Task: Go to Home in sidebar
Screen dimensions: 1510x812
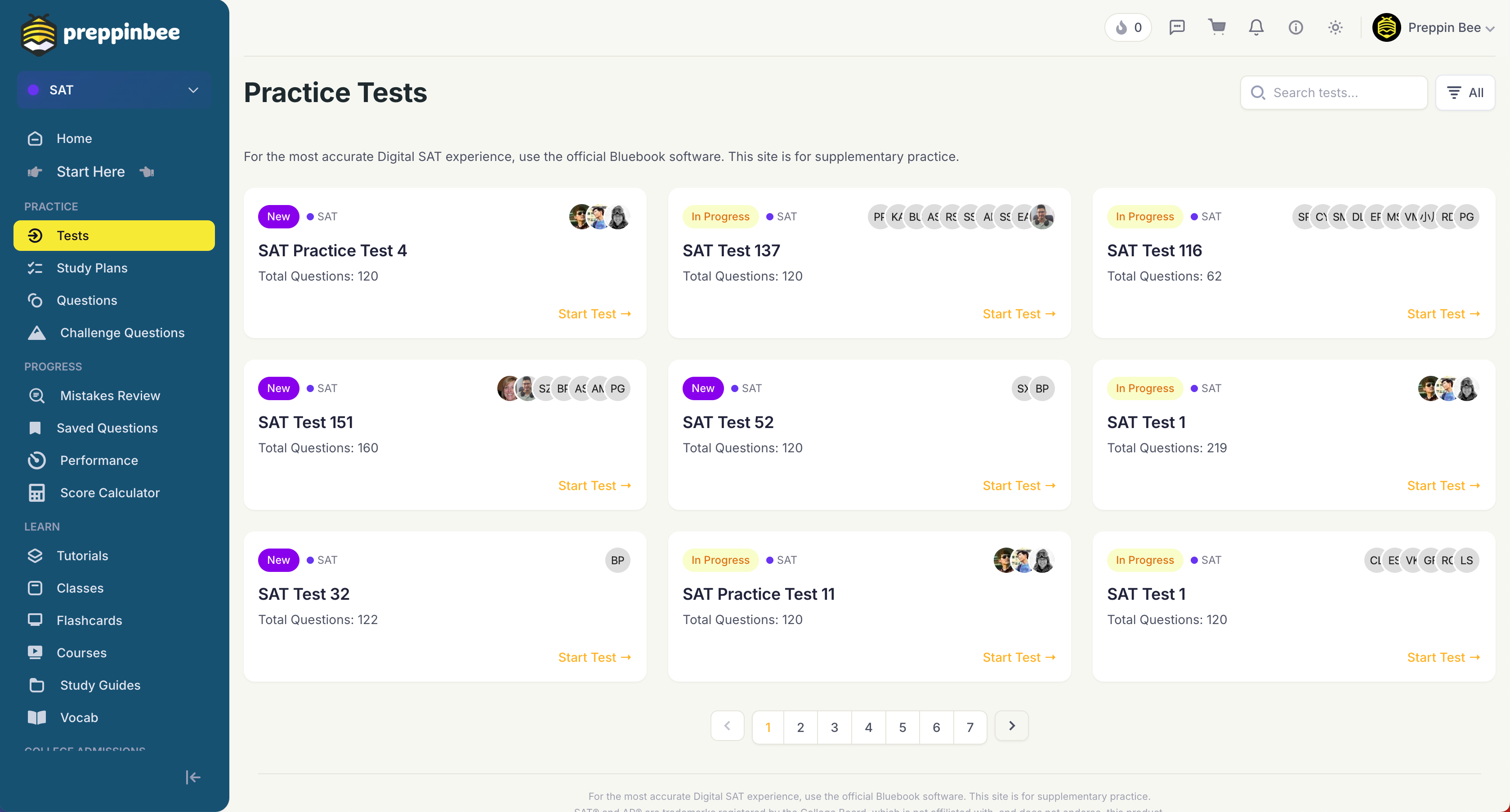Action: coord(114,138)
